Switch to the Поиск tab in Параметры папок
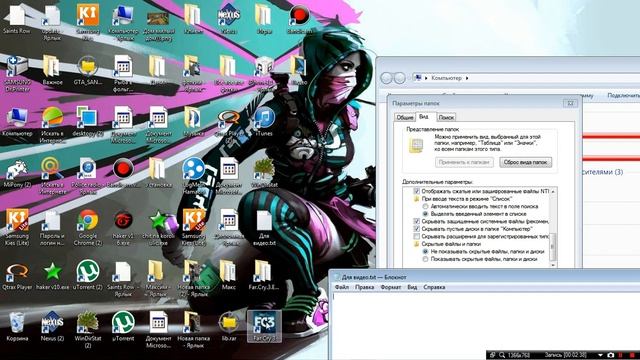This screenshot has width=640, height=360. click(446, 118)
